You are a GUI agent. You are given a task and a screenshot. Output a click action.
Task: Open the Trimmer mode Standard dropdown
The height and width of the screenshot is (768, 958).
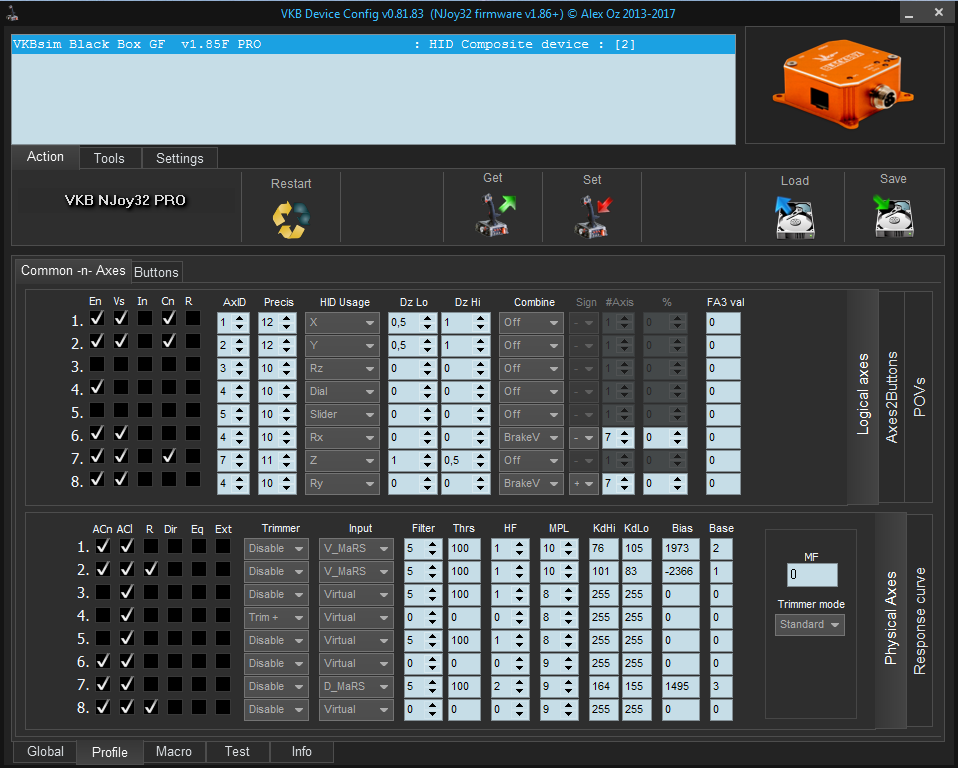click(x=810, y=625)
